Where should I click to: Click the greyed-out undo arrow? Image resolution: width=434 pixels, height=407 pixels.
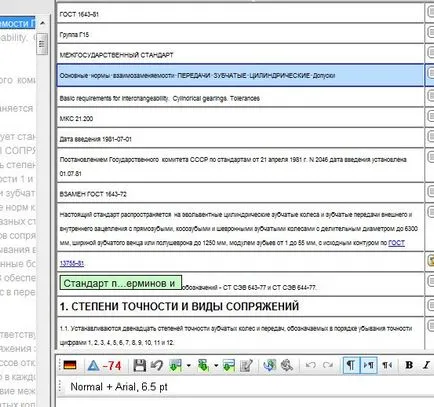[x=310, y=365]
